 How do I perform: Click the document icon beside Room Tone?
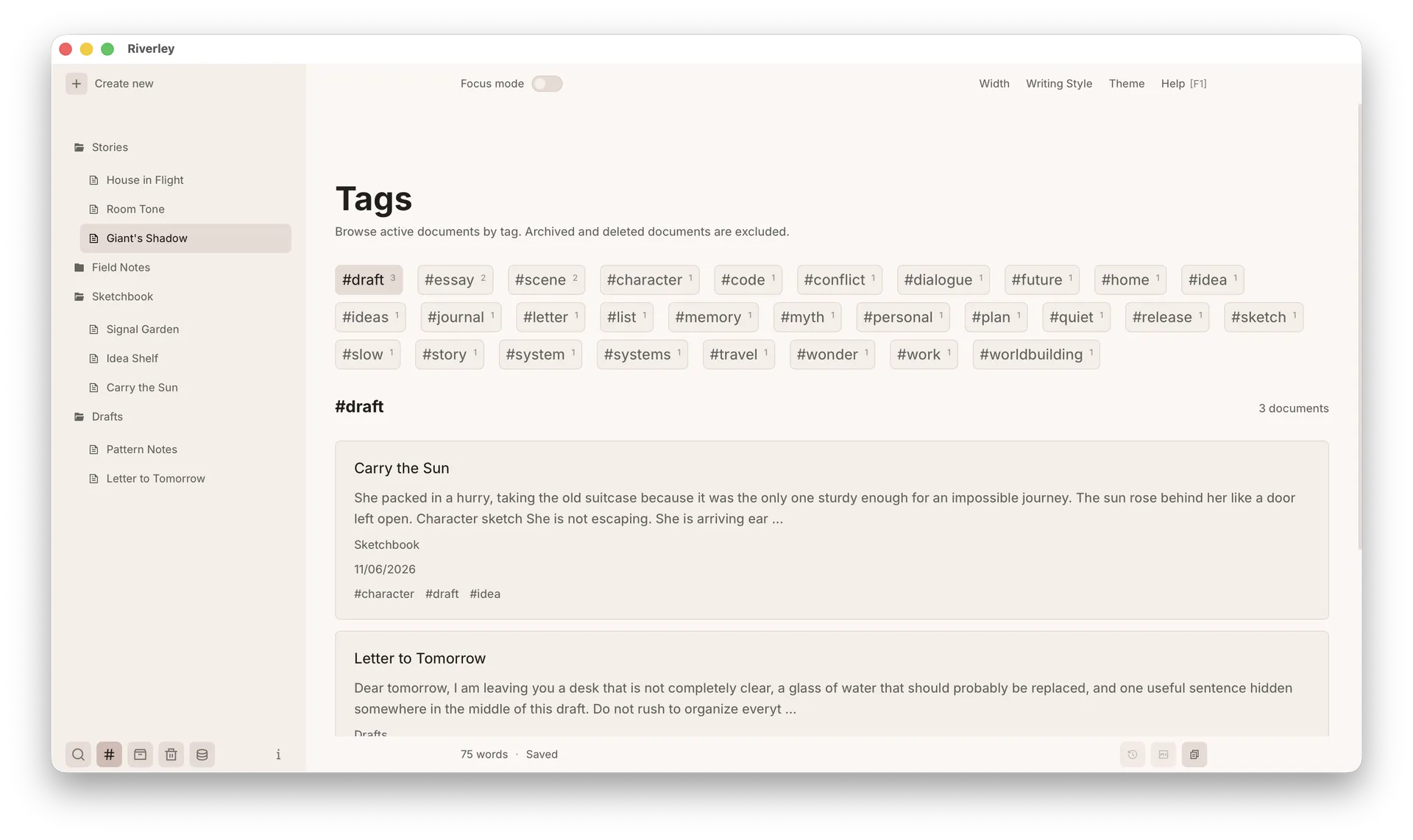93,210
